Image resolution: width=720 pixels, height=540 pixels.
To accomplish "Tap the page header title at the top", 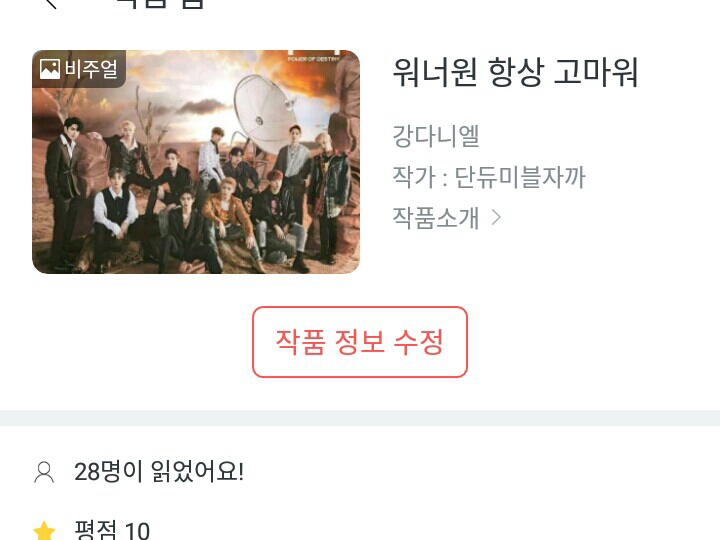I will click(x=160, y=4).
